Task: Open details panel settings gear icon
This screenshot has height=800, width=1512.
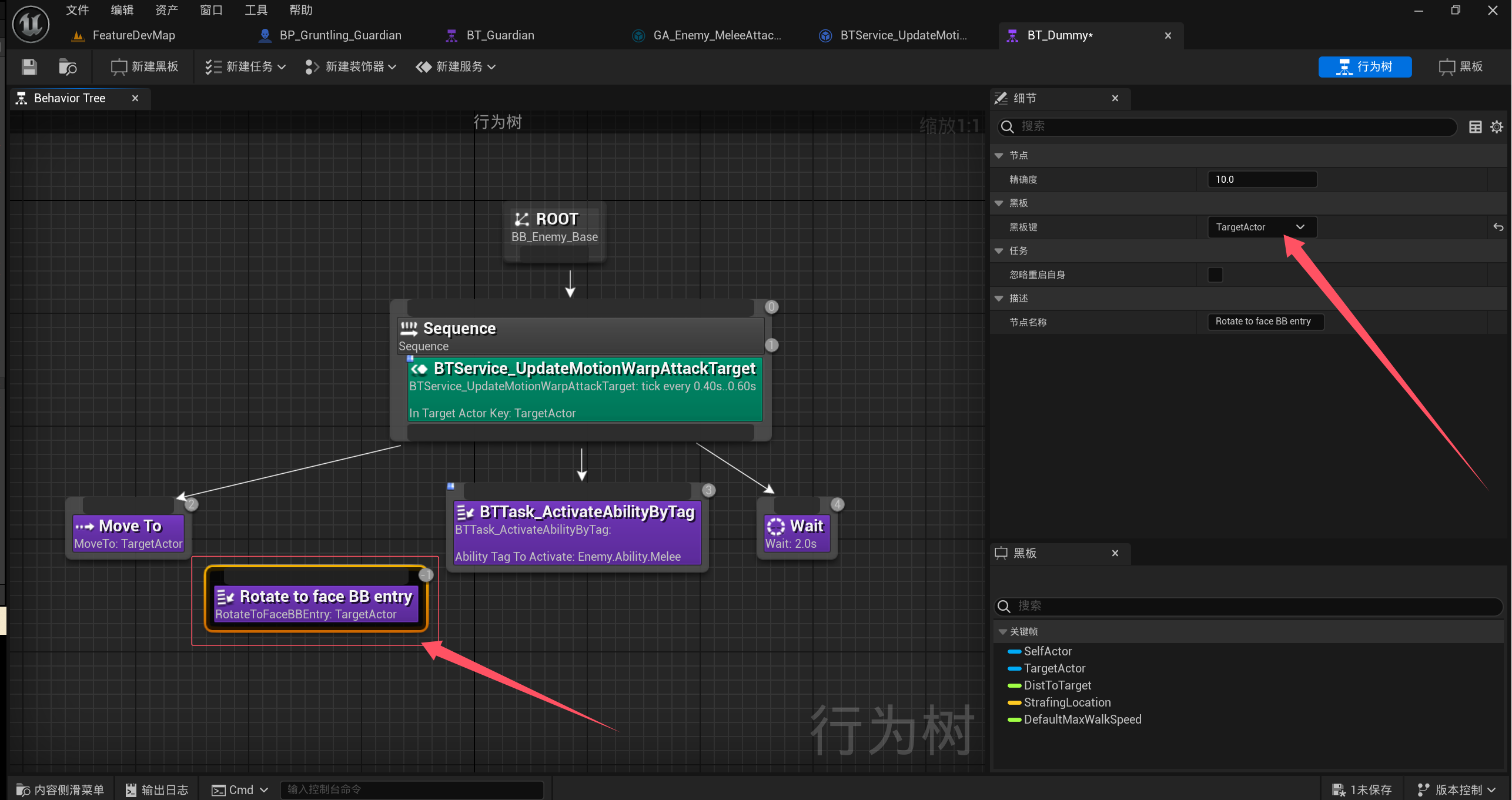Action: click(1497, 127)
